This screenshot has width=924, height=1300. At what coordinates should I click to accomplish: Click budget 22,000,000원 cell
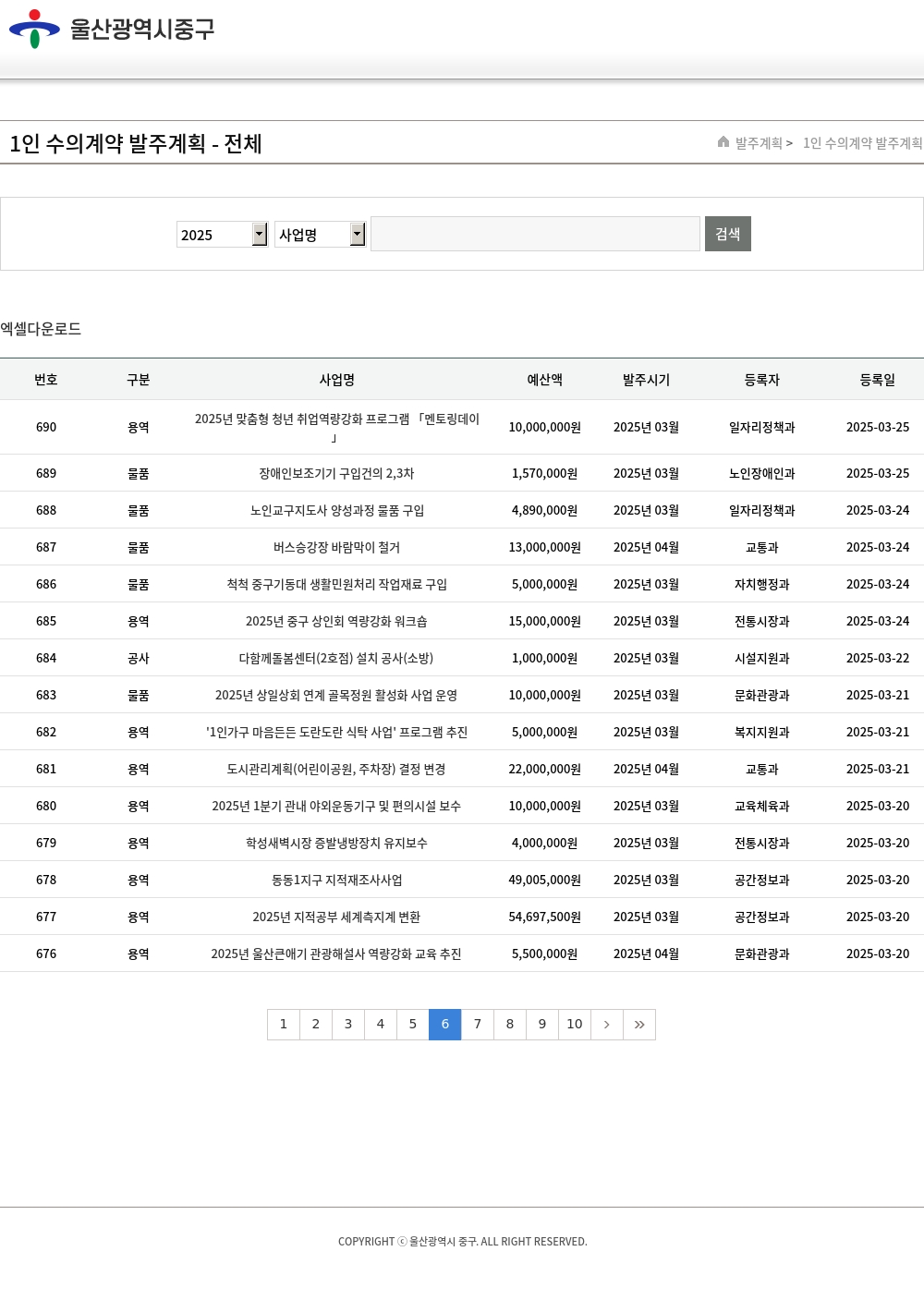point(545,770)
